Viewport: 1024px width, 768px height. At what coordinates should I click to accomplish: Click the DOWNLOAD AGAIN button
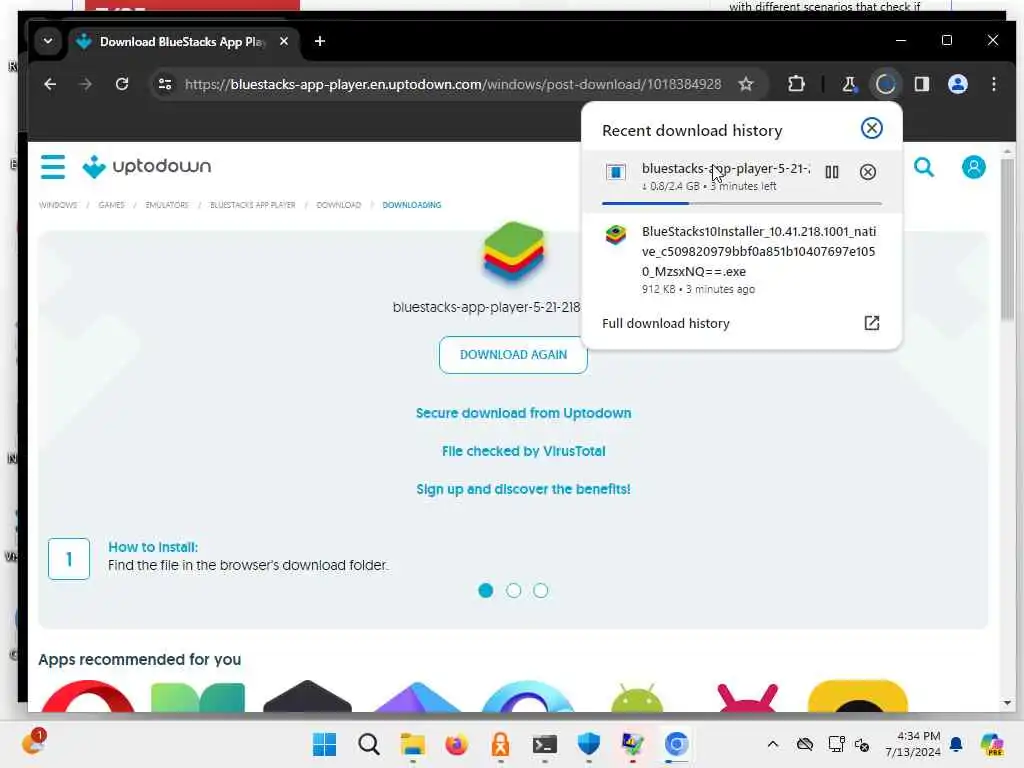point(513,355)
